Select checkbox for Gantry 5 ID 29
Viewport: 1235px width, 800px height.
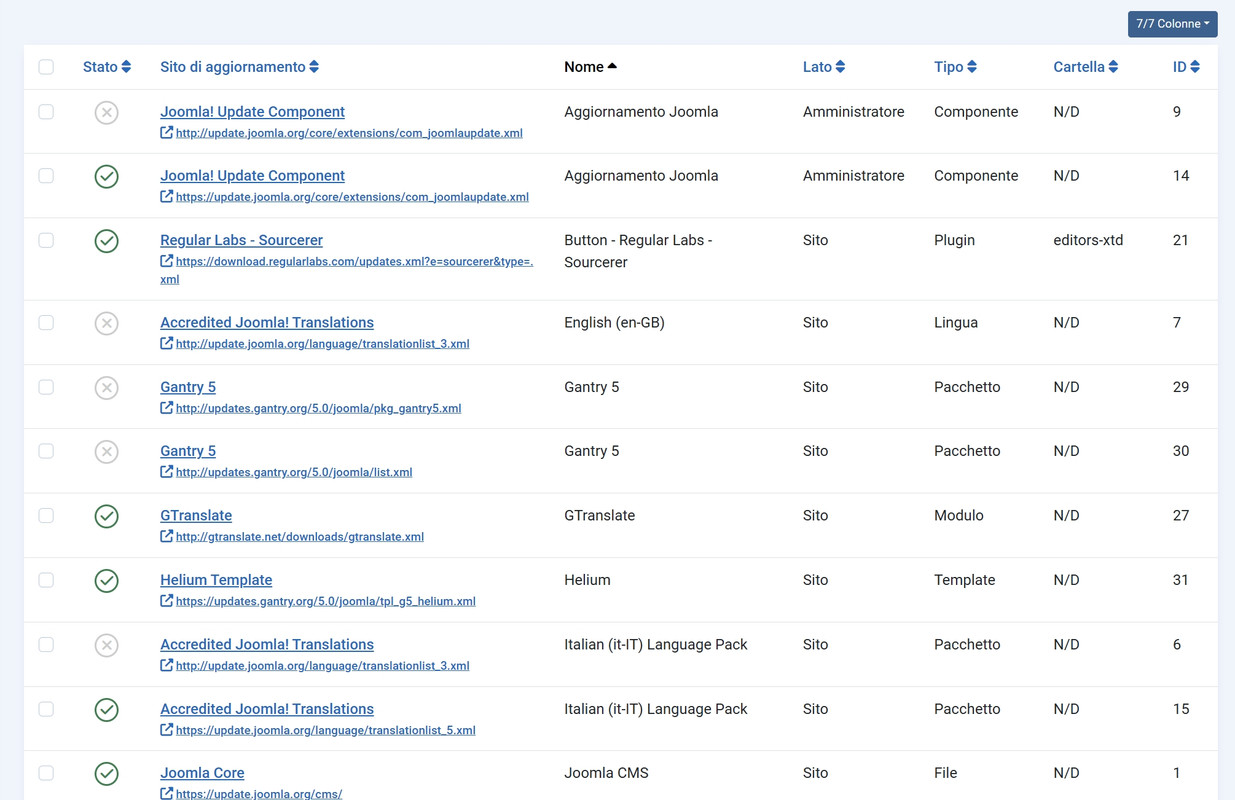pyautogui.click(x=46, y=387)
